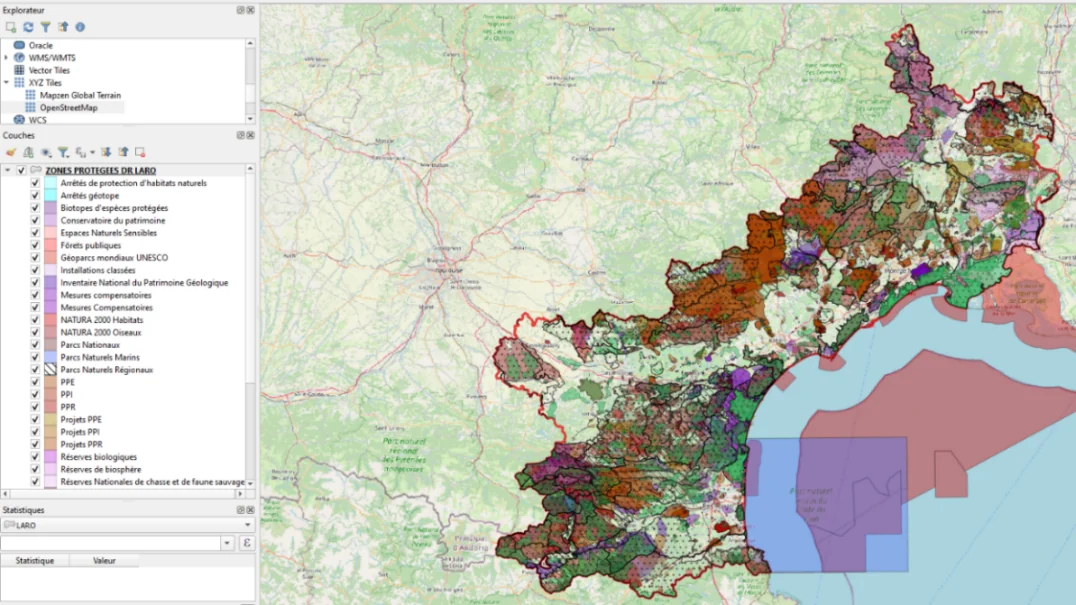The image size is (1076, 605).
Task: Select the Parcs Naturels Régionaux layer
Action: 106,370
